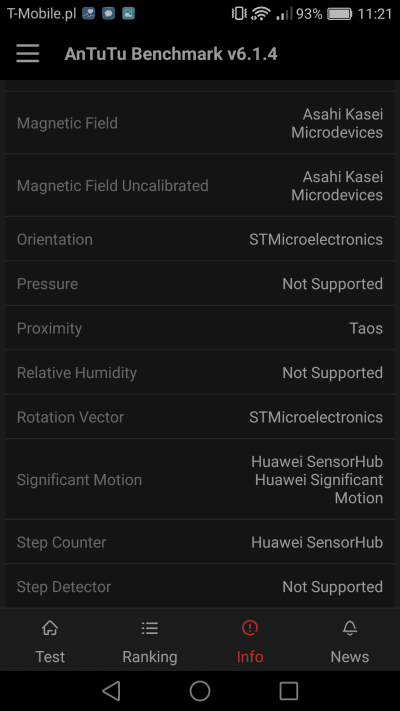Select the Magnetic Field sensor row
Screen dimensions: 400x711
coord(200,123)
